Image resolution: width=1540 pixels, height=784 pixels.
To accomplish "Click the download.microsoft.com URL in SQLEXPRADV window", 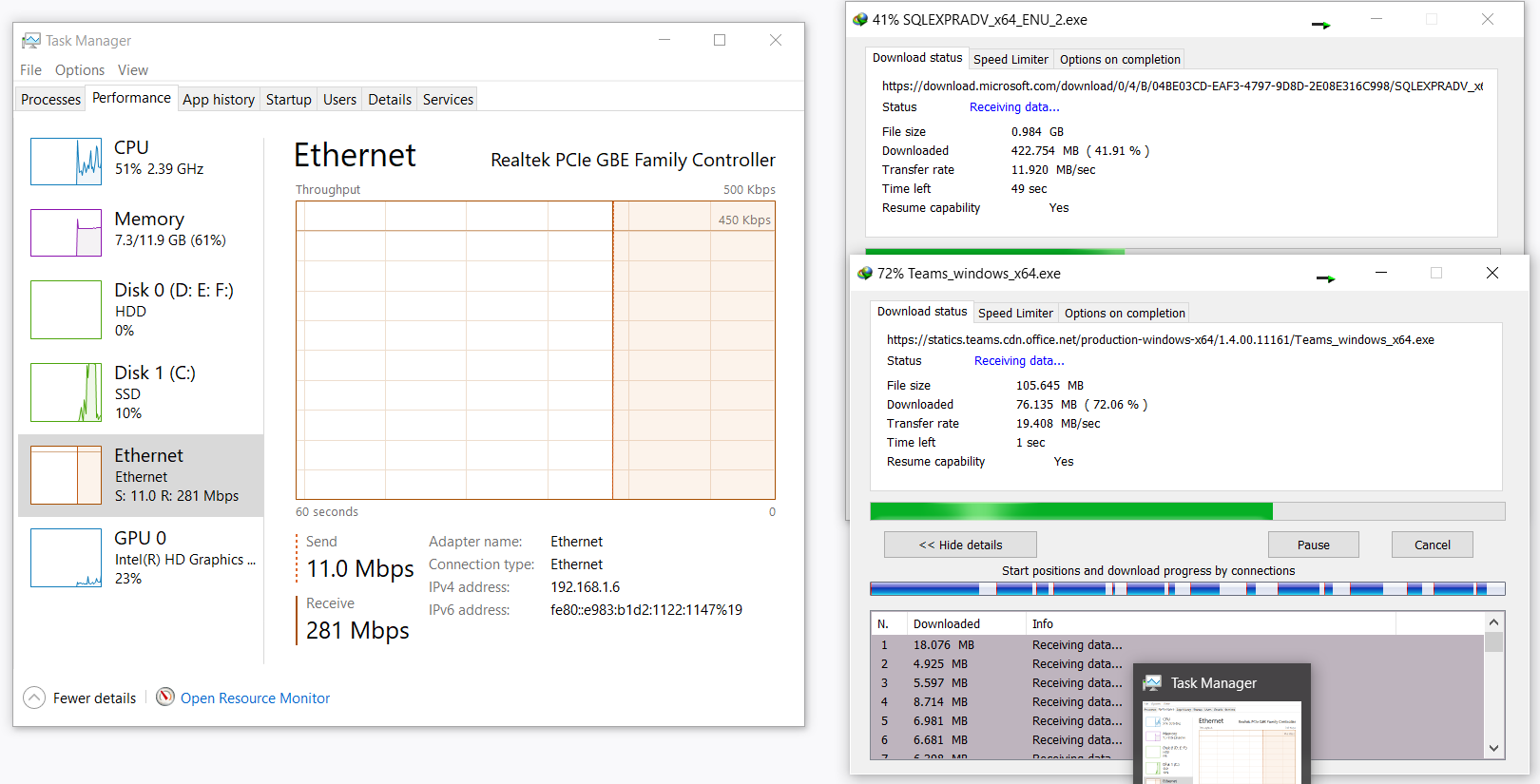I will click(x=1182, y=86).
